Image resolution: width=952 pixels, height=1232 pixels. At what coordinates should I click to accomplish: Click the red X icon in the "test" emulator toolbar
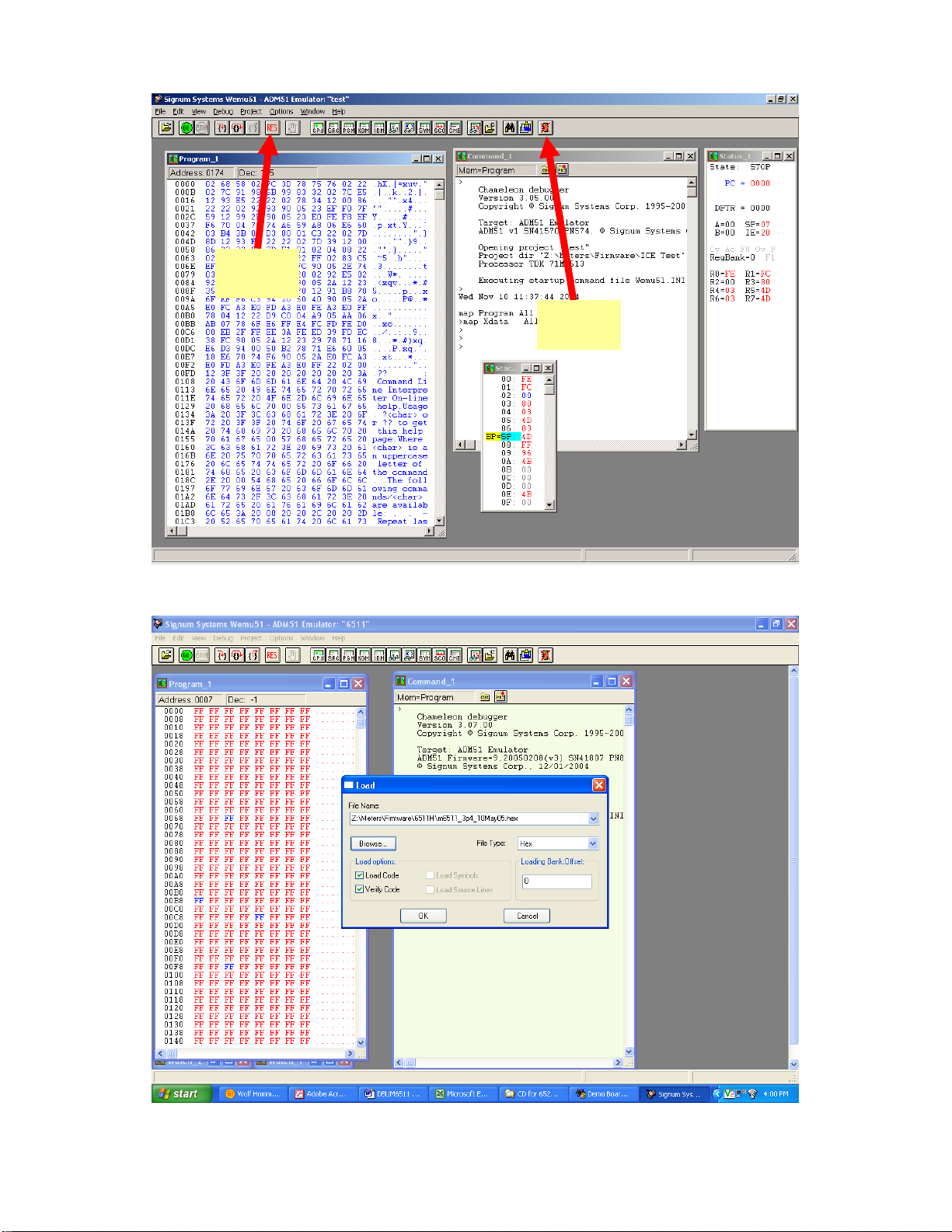(545, 127)
